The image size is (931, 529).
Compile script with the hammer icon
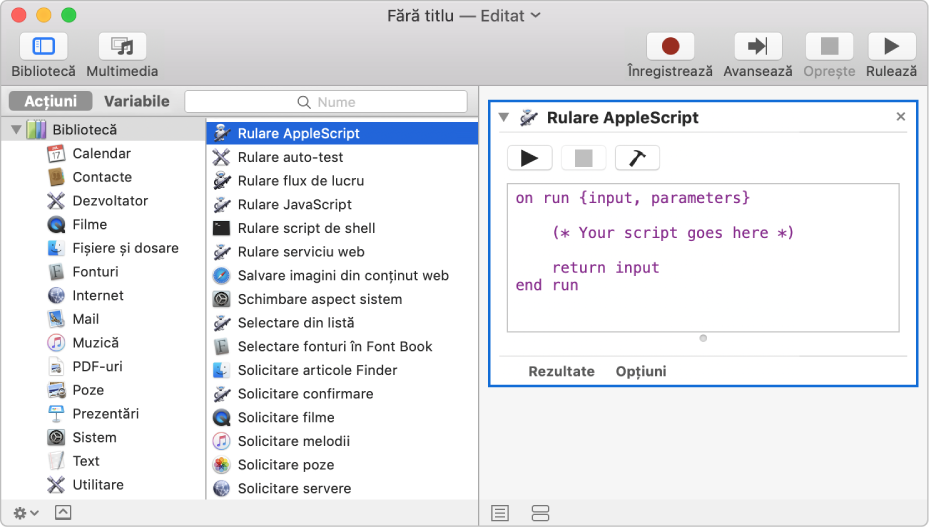click(x=637, y=158)
